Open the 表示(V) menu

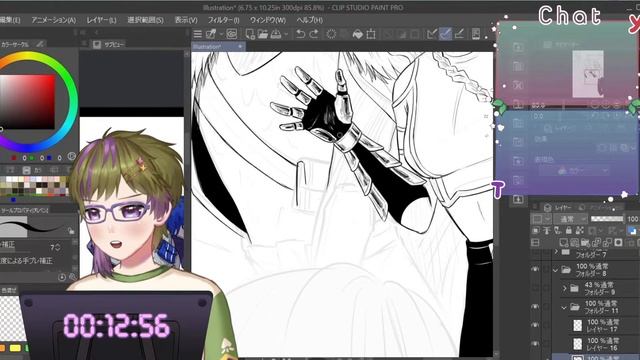coord(186,20)
